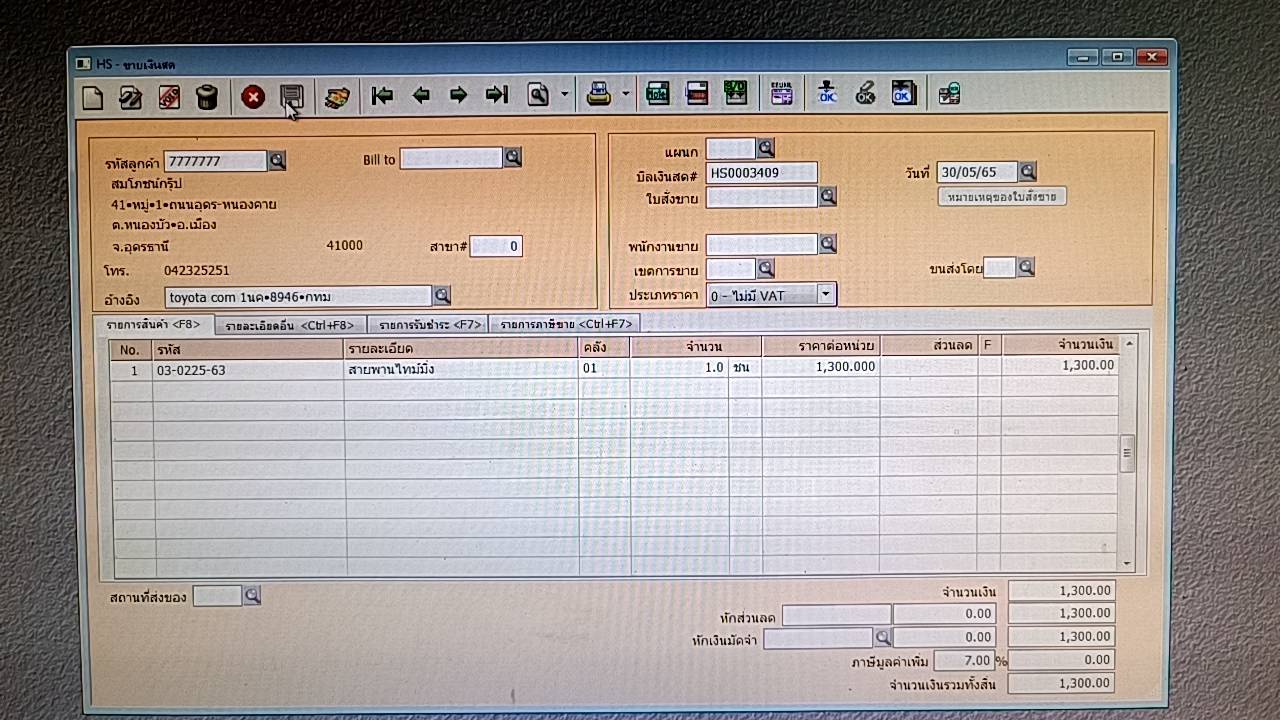Select item code cell 03-0225-63
The width and height of the screenshot is (1280, 720).
[x=248, y=369]
